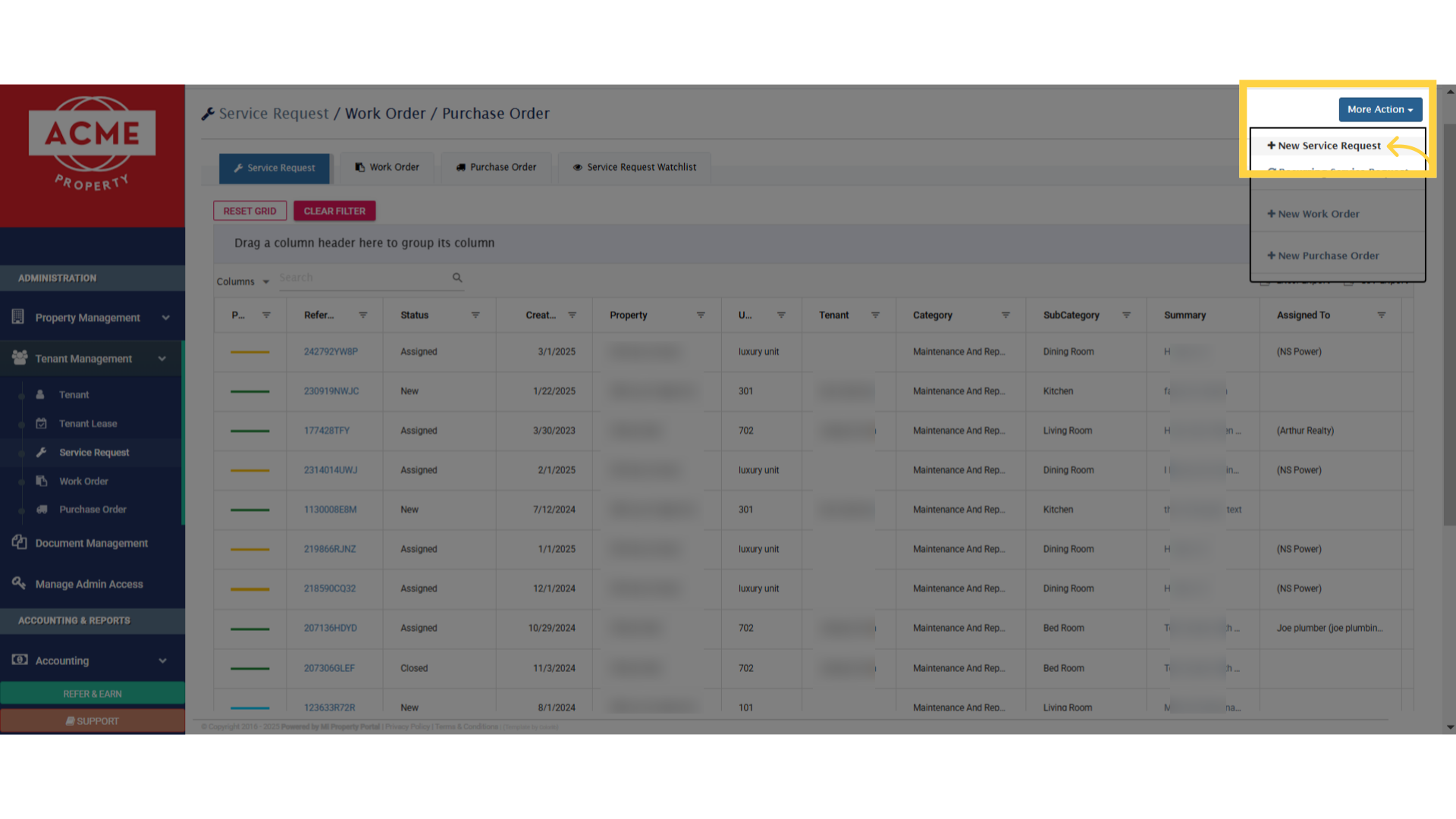This screenshot has height=819, width=1456.
Task: Open Category column filter icon
Action: [1006, 315]
